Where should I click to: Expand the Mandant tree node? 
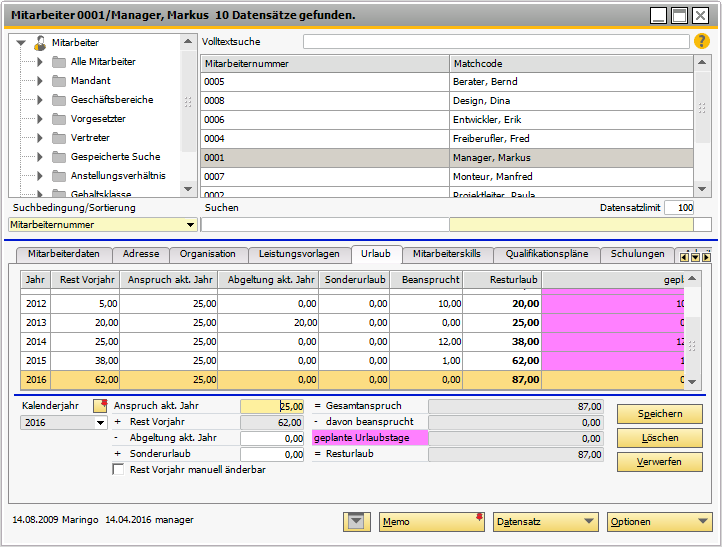click(x=40, y=81)
